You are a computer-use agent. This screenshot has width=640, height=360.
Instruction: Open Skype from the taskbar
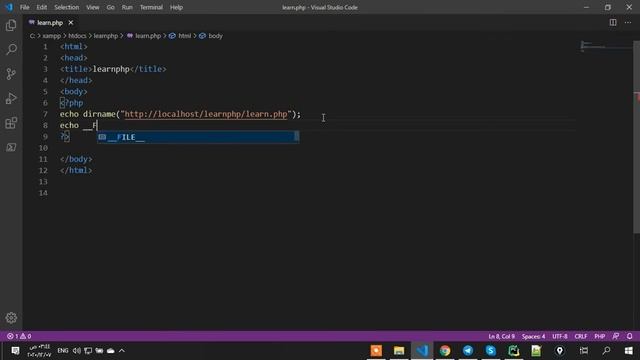pyautogui.click(x=491, y=351)
